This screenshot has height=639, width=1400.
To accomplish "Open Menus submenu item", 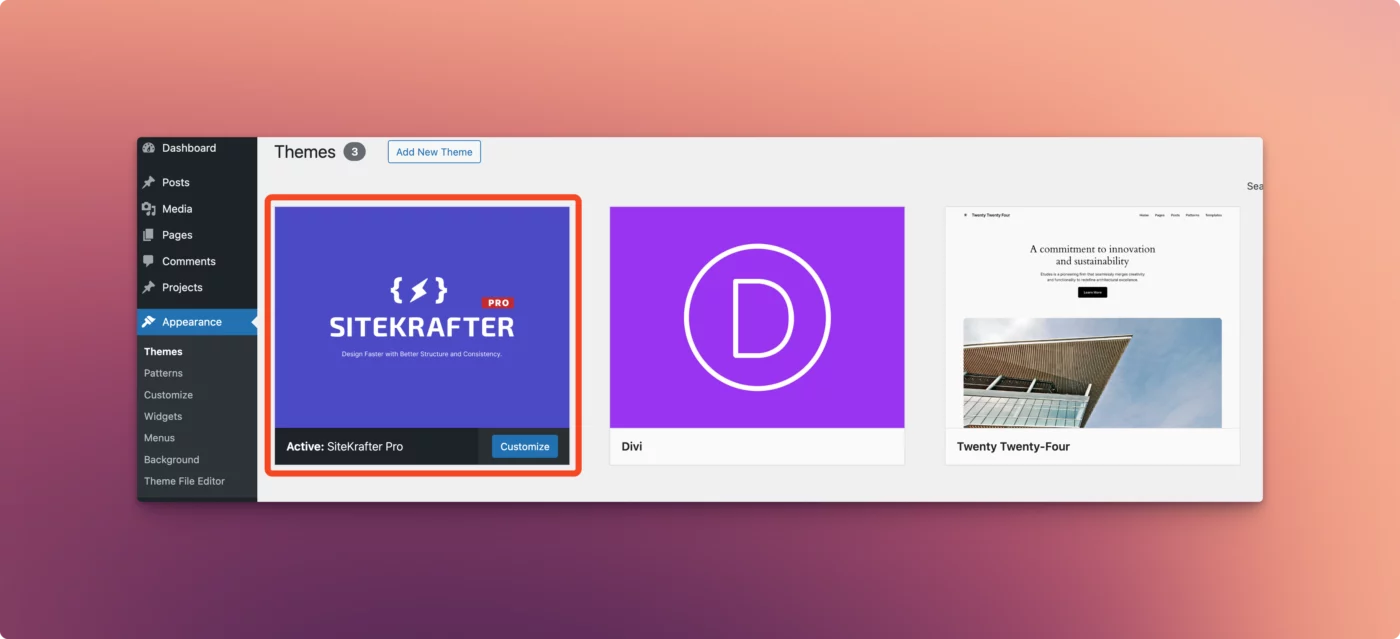I will click(159, 438).
